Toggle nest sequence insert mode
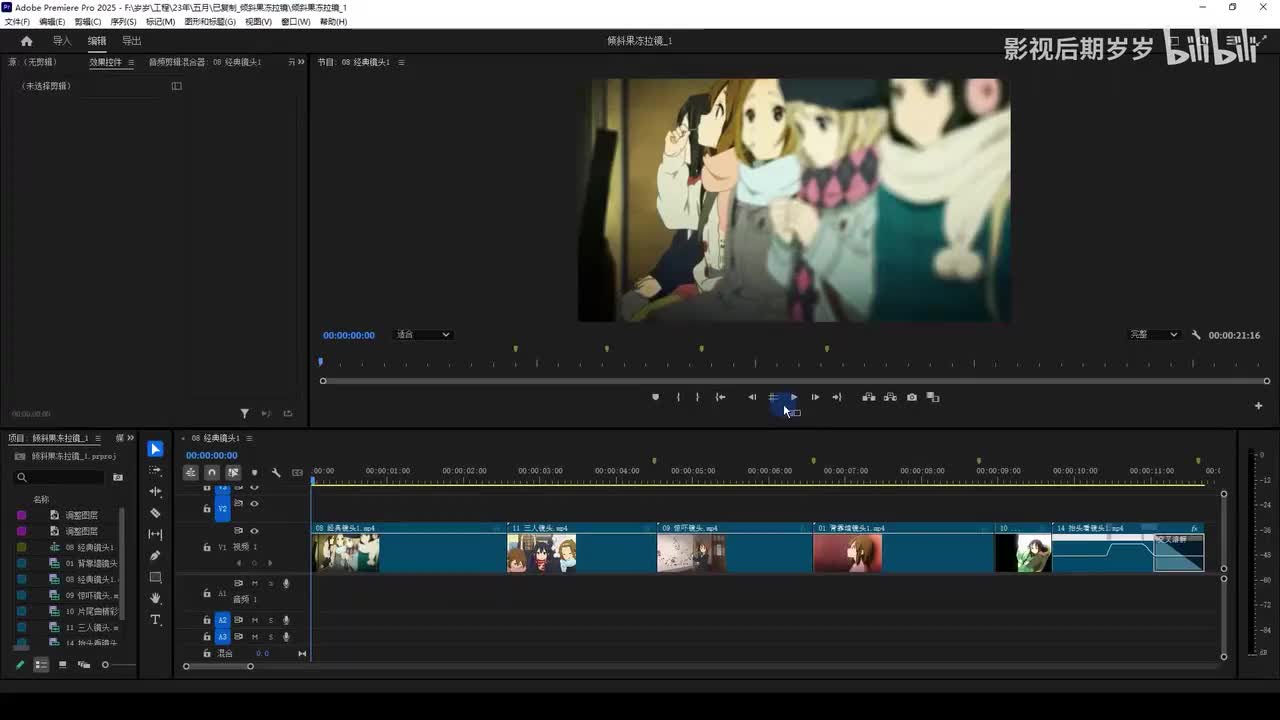 pyautogui.click(x=190, y=473)
